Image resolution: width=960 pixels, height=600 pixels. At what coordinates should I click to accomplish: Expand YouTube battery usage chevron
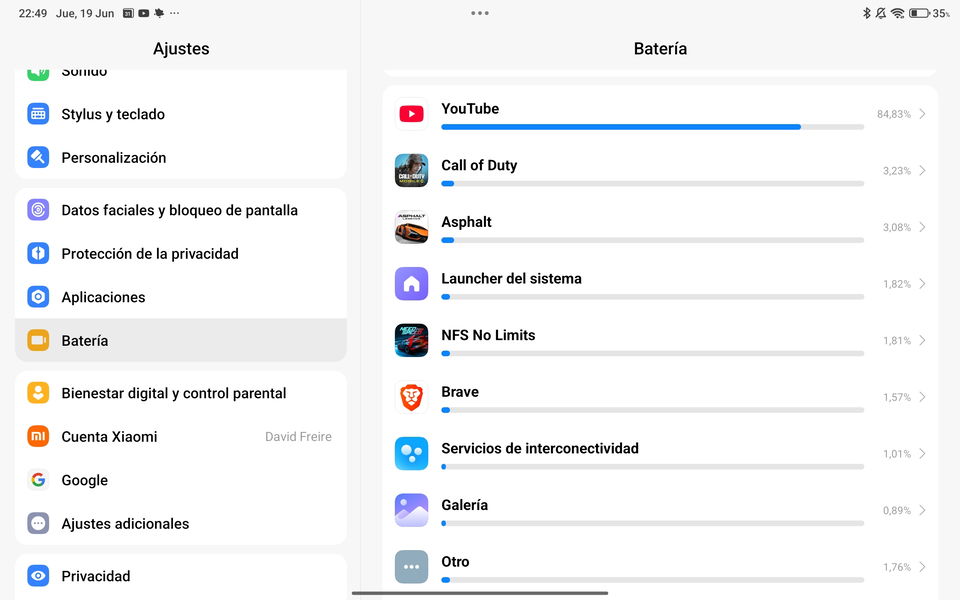922,114
